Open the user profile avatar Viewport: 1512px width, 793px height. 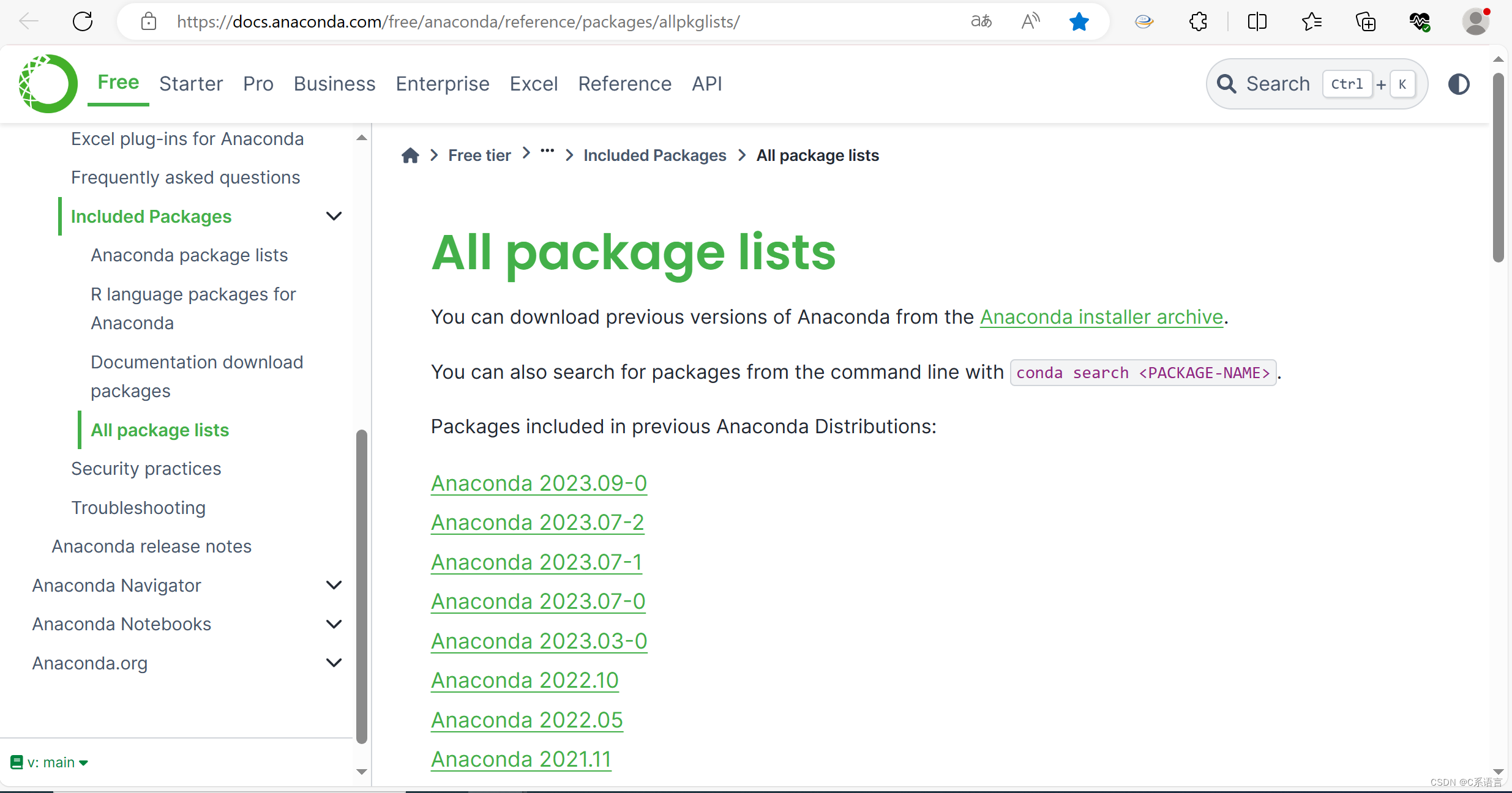pyautogui.click(x=1476, y=22)
